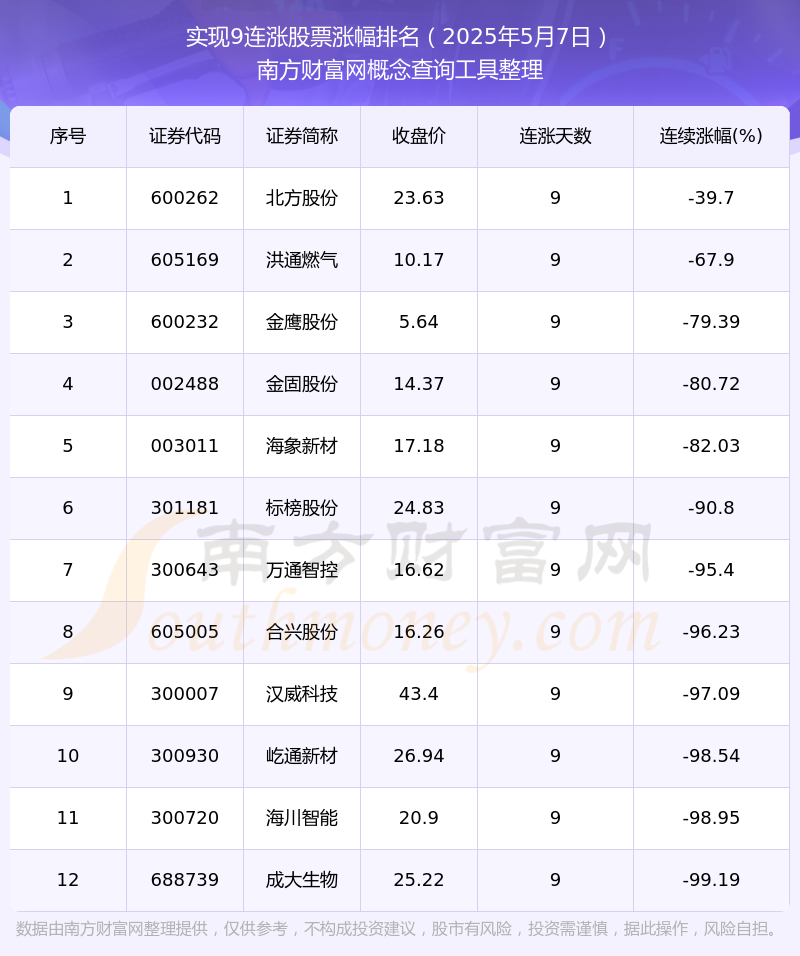Click closing price 10.17
Screen dimensions: 800x956
[x=419, y=260]
